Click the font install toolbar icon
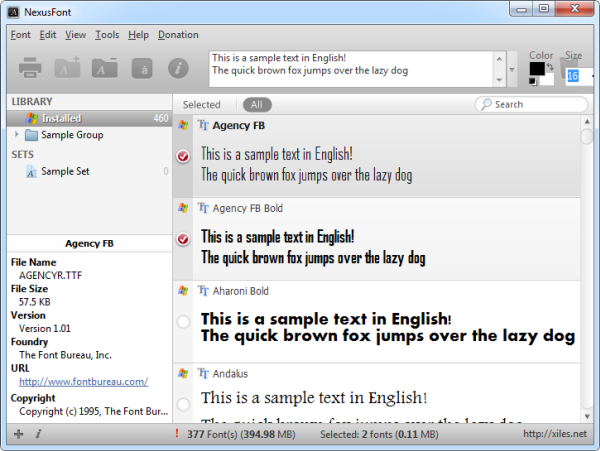This screenshot has height=451, width=600. click(x=142, y=69)
